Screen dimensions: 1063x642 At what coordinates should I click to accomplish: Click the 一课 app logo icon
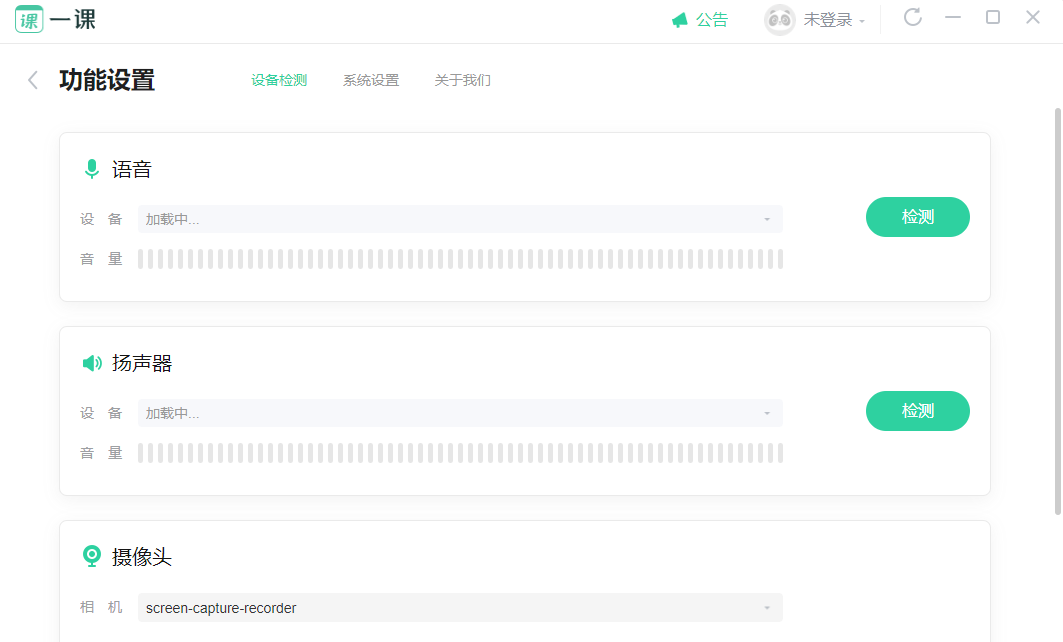(x=29, y=20)
